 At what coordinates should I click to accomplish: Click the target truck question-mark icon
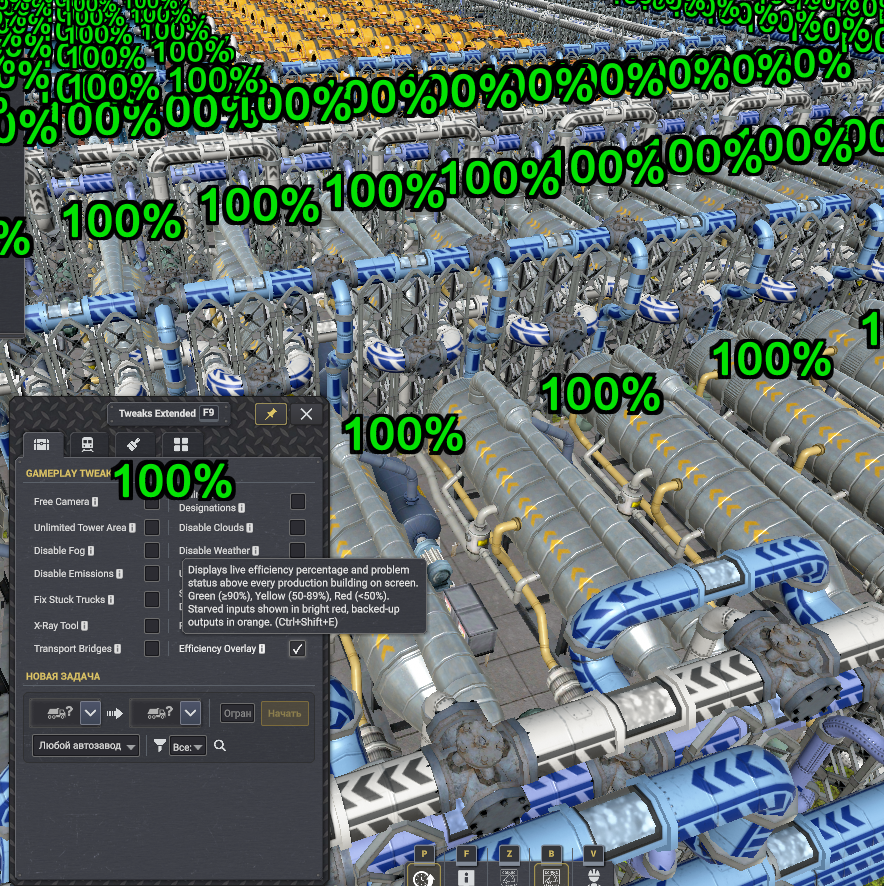click(x=161, y=713)
